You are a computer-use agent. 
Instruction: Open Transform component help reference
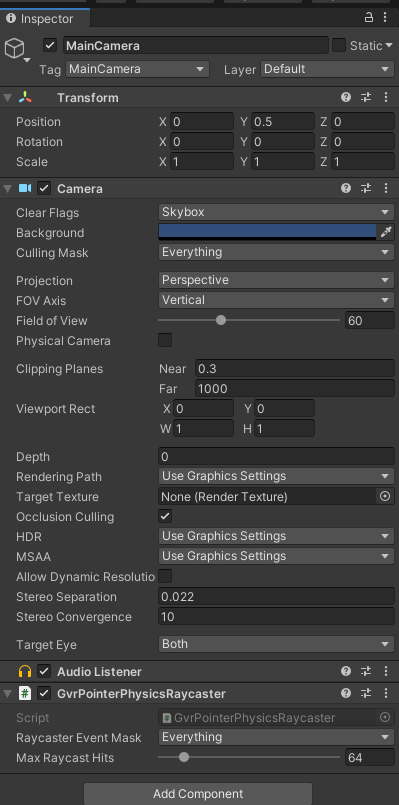346,97
